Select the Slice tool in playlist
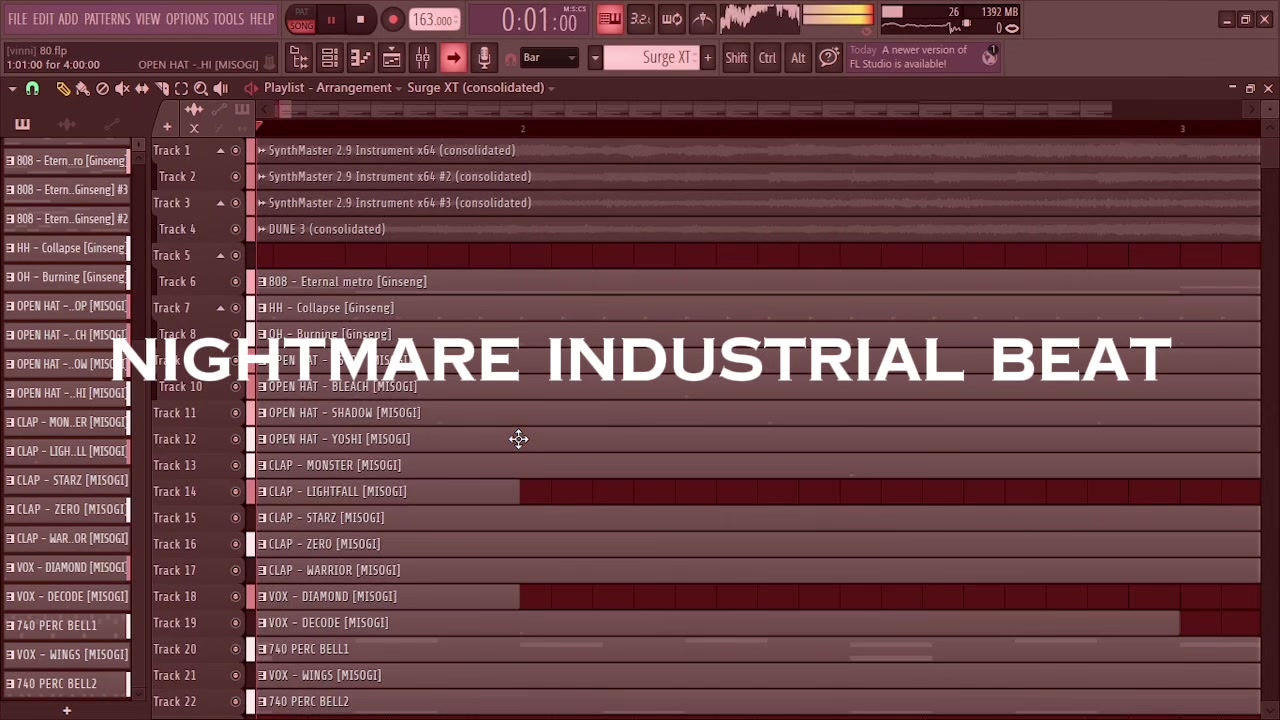This screenshot has height=720, width=1280. (x=162, y=88)
